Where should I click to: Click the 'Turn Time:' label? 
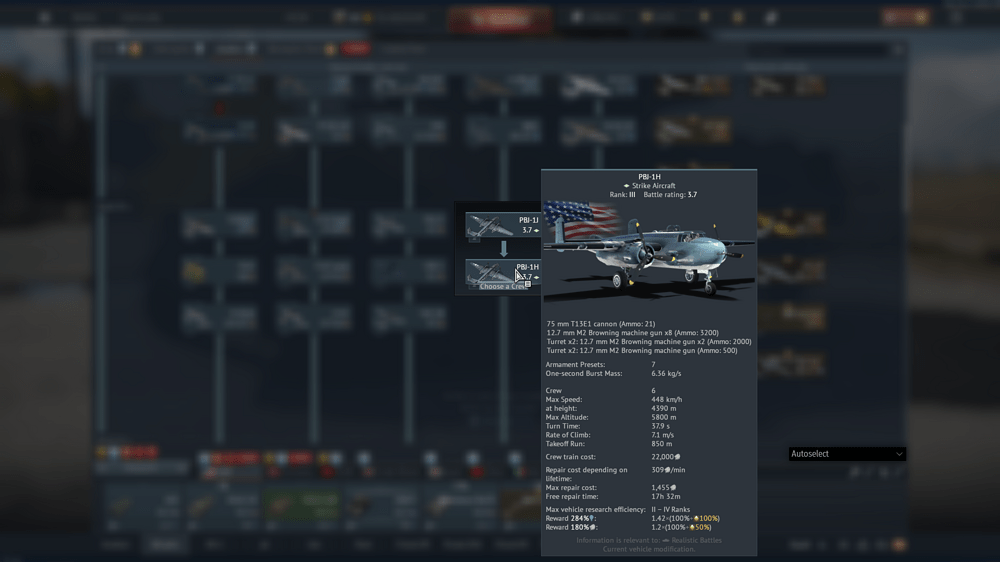563,426
